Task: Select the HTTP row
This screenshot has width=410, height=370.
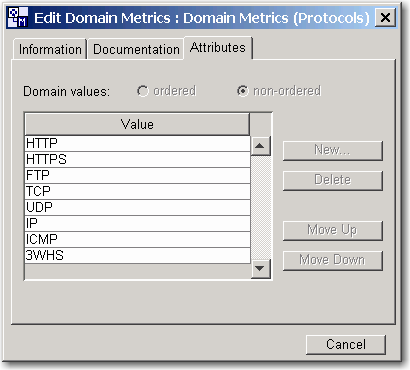Action: pyautogui.click(x=137, y=143)
